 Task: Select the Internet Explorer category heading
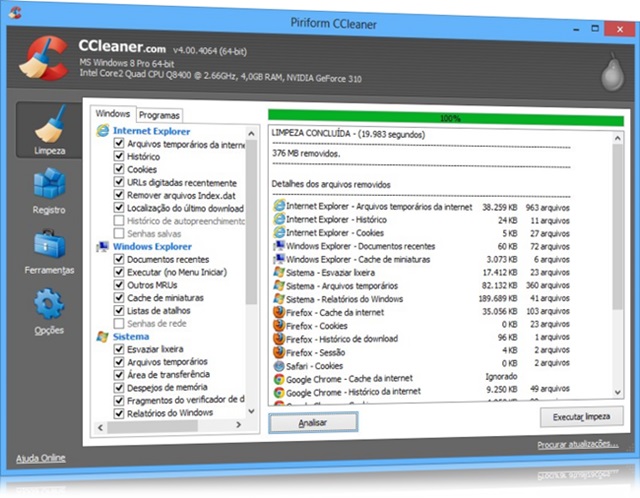(x=151, y=131)
